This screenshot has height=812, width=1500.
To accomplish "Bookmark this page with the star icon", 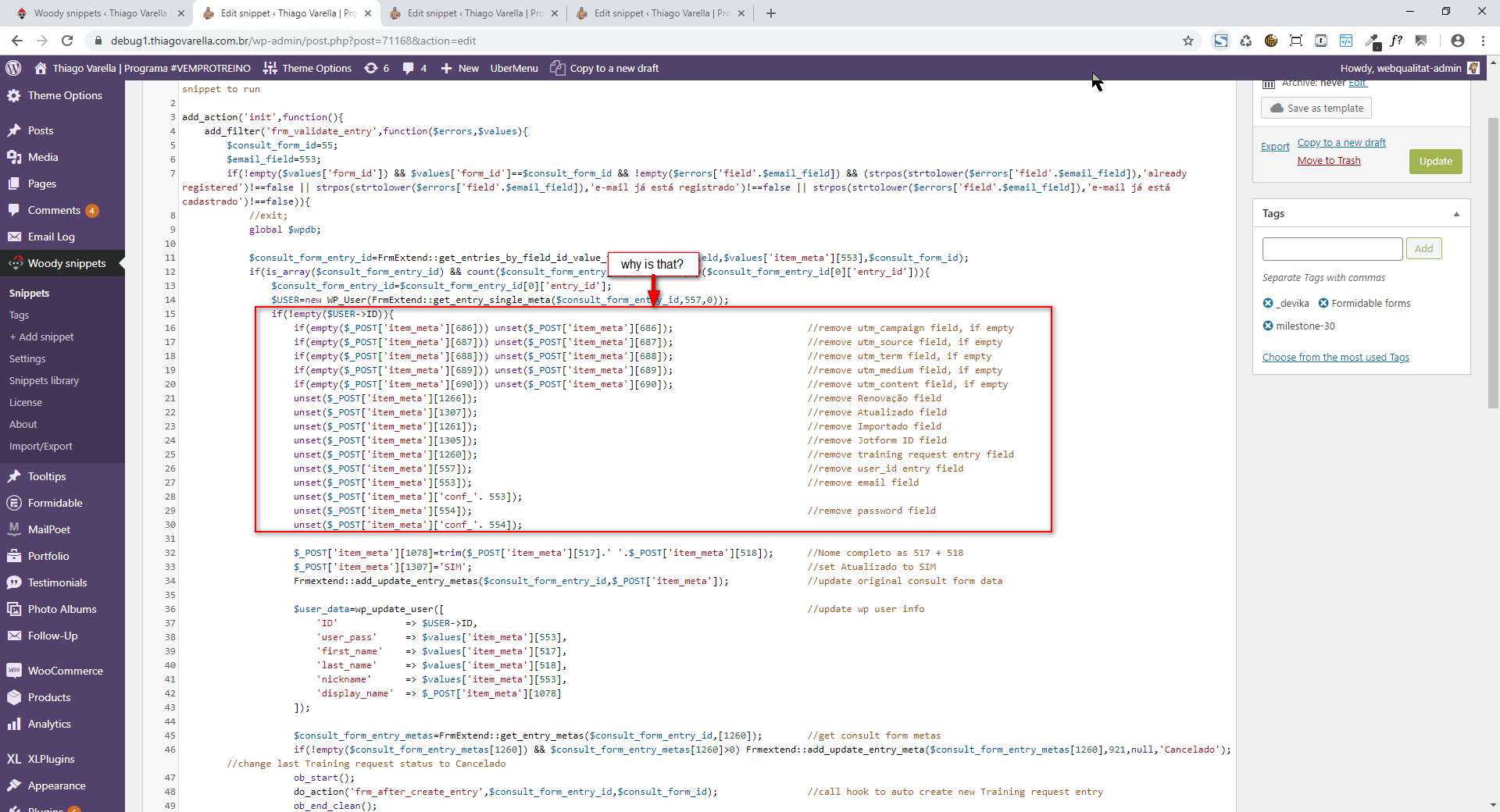I will click(x=1187, y=41).
